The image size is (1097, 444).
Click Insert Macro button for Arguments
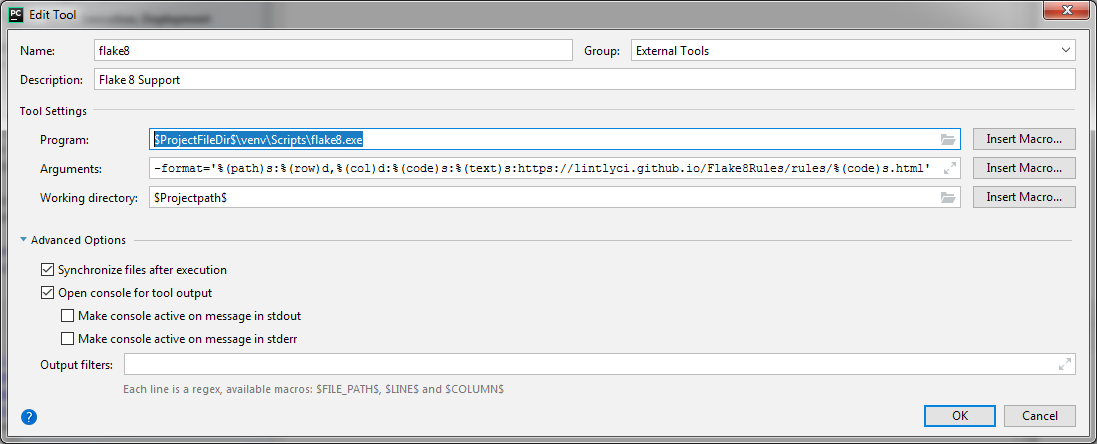[1024, 169]
